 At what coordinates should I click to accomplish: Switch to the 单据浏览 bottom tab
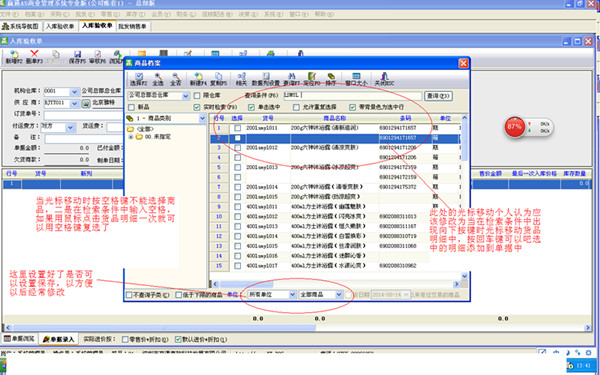pos(20,339)
